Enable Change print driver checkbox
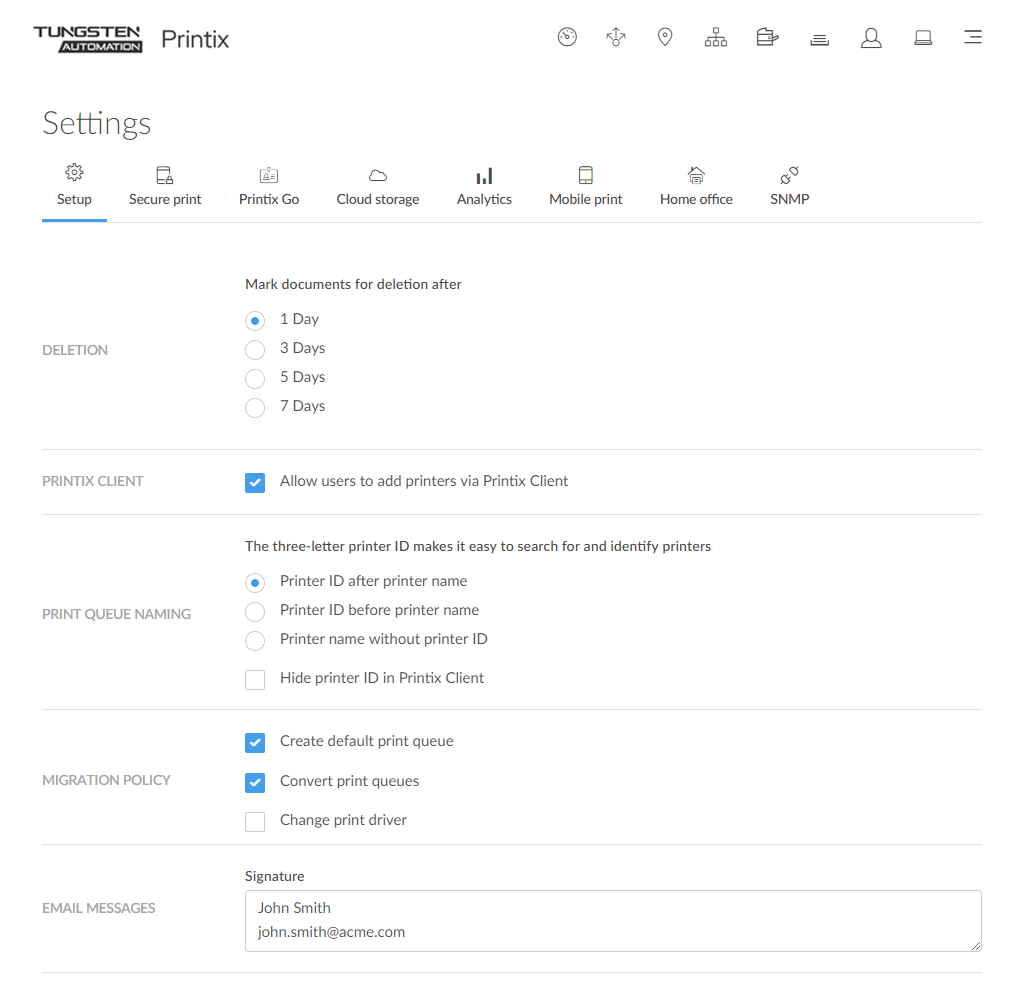The width and height of the screenshot is (1024, 1004). (255, 821)
